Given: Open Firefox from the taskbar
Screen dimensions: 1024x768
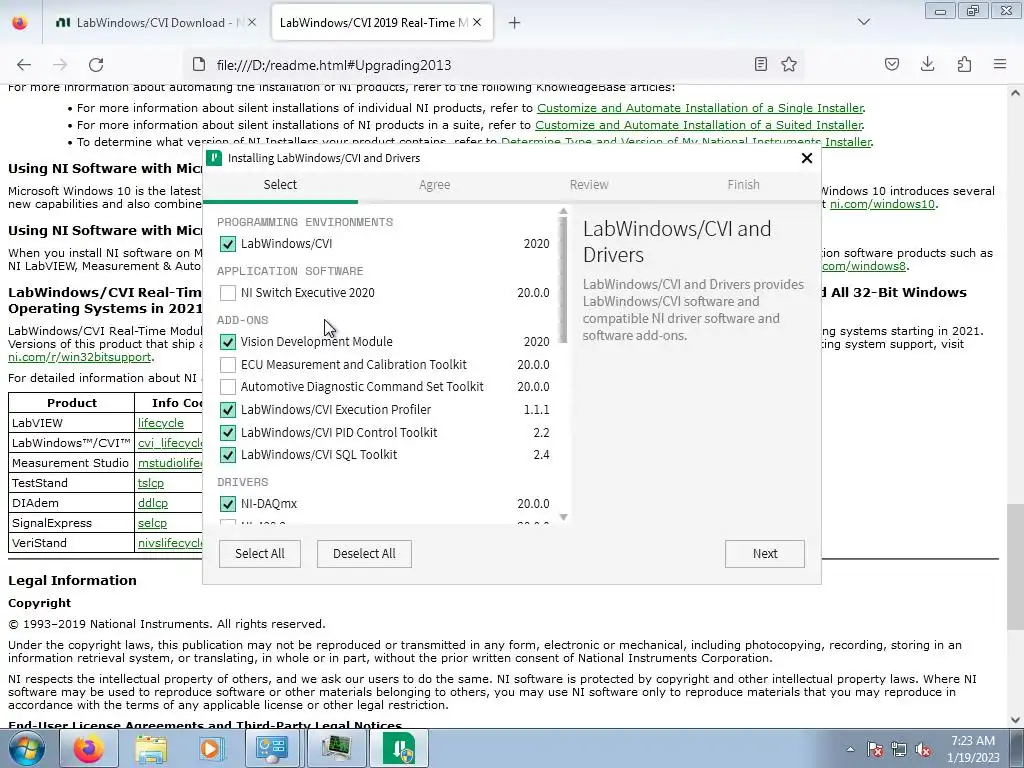Looking at the screenshot, I should click(x=88, y=748).
